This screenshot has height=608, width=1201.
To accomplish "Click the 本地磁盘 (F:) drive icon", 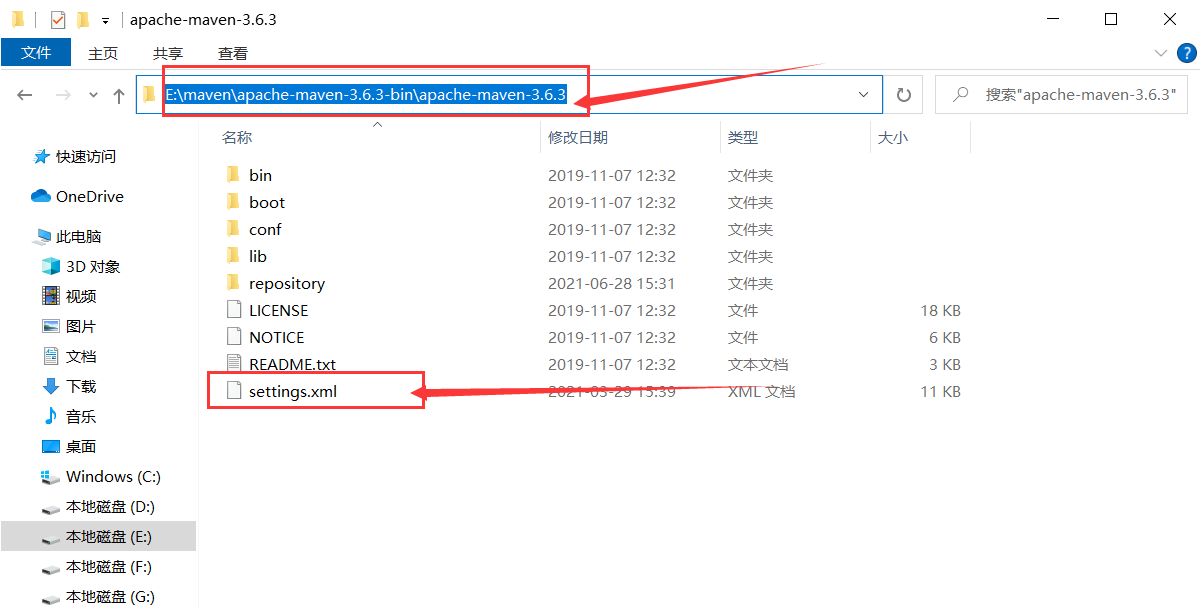I will 51,568.
